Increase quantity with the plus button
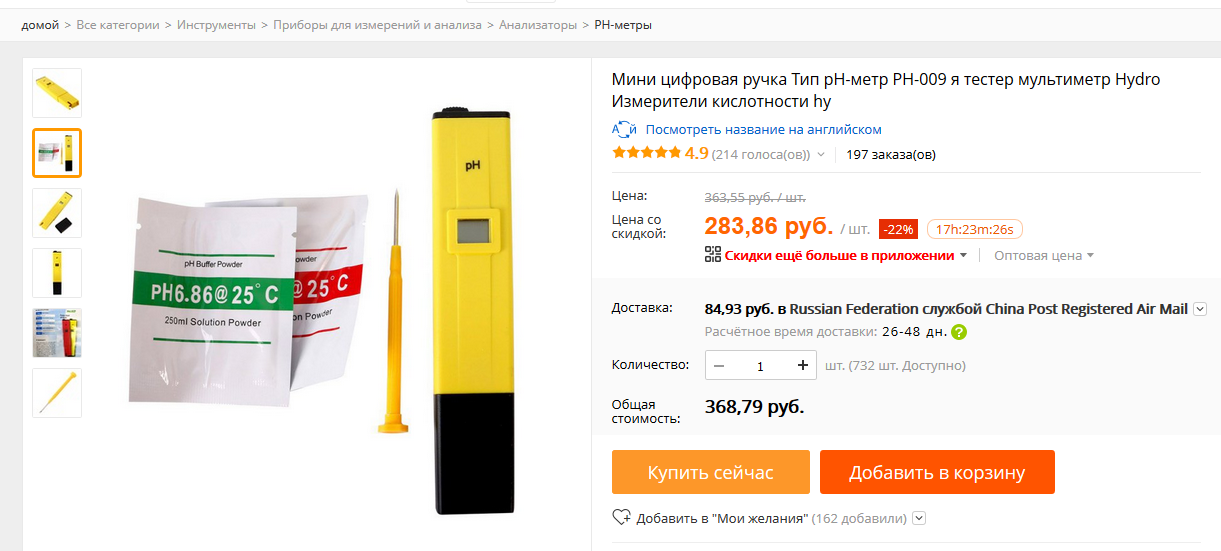Screen dimensions: 1221x551 pyautogui.click(x=803, y=366)
